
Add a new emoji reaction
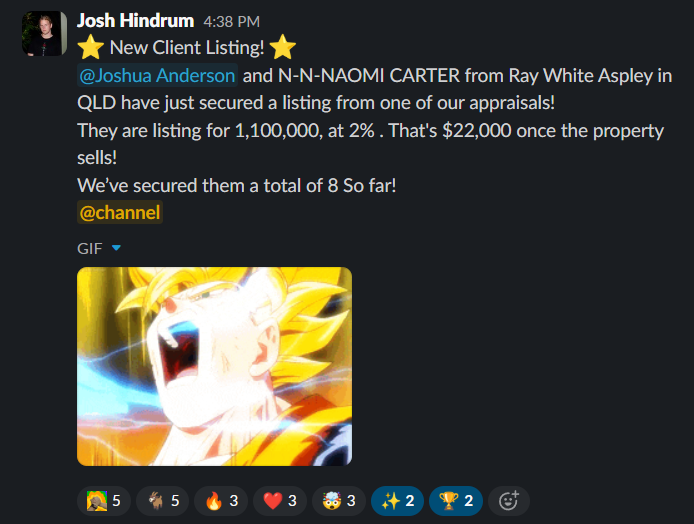[508, 501]
